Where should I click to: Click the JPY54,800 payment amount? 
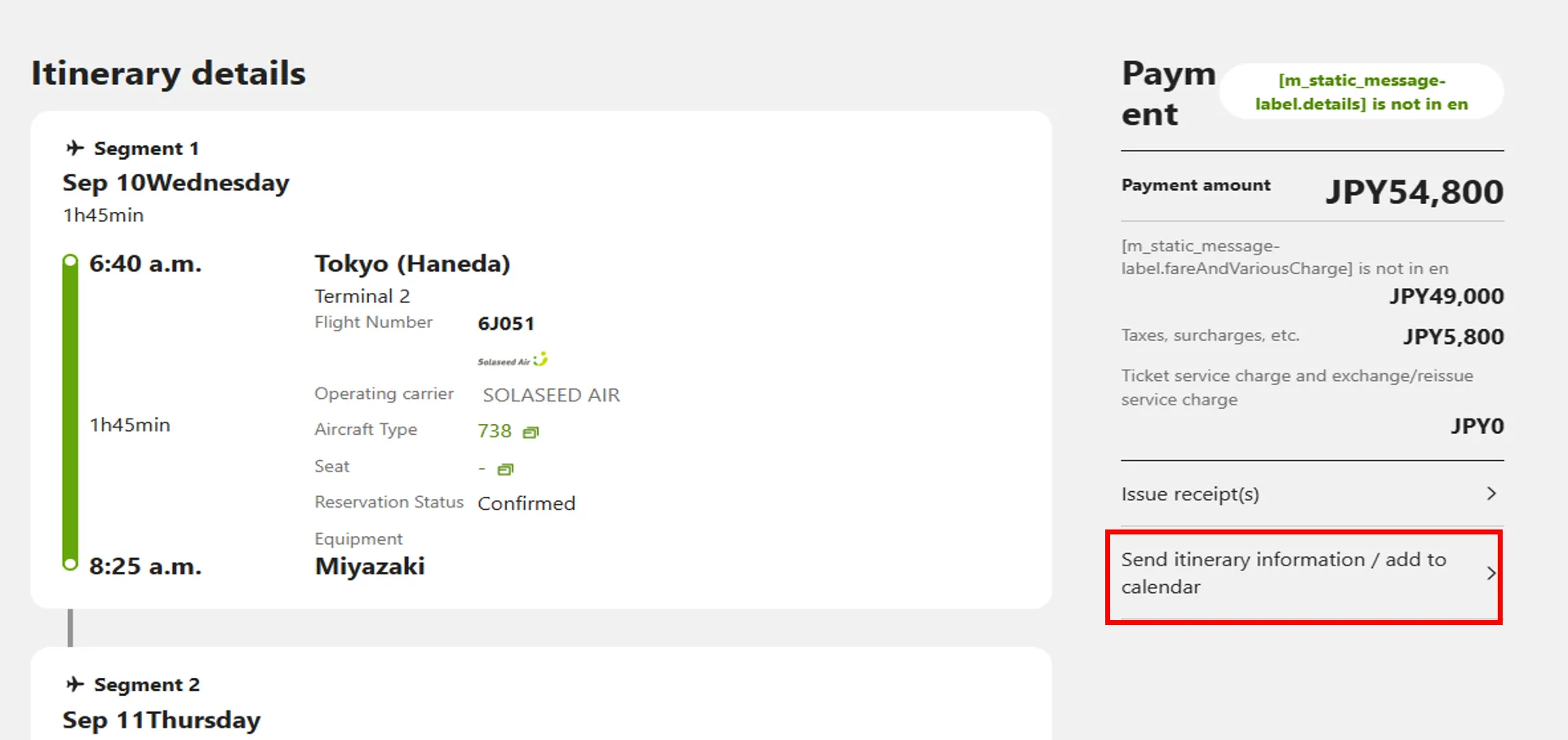click(x=1414, y=193)
